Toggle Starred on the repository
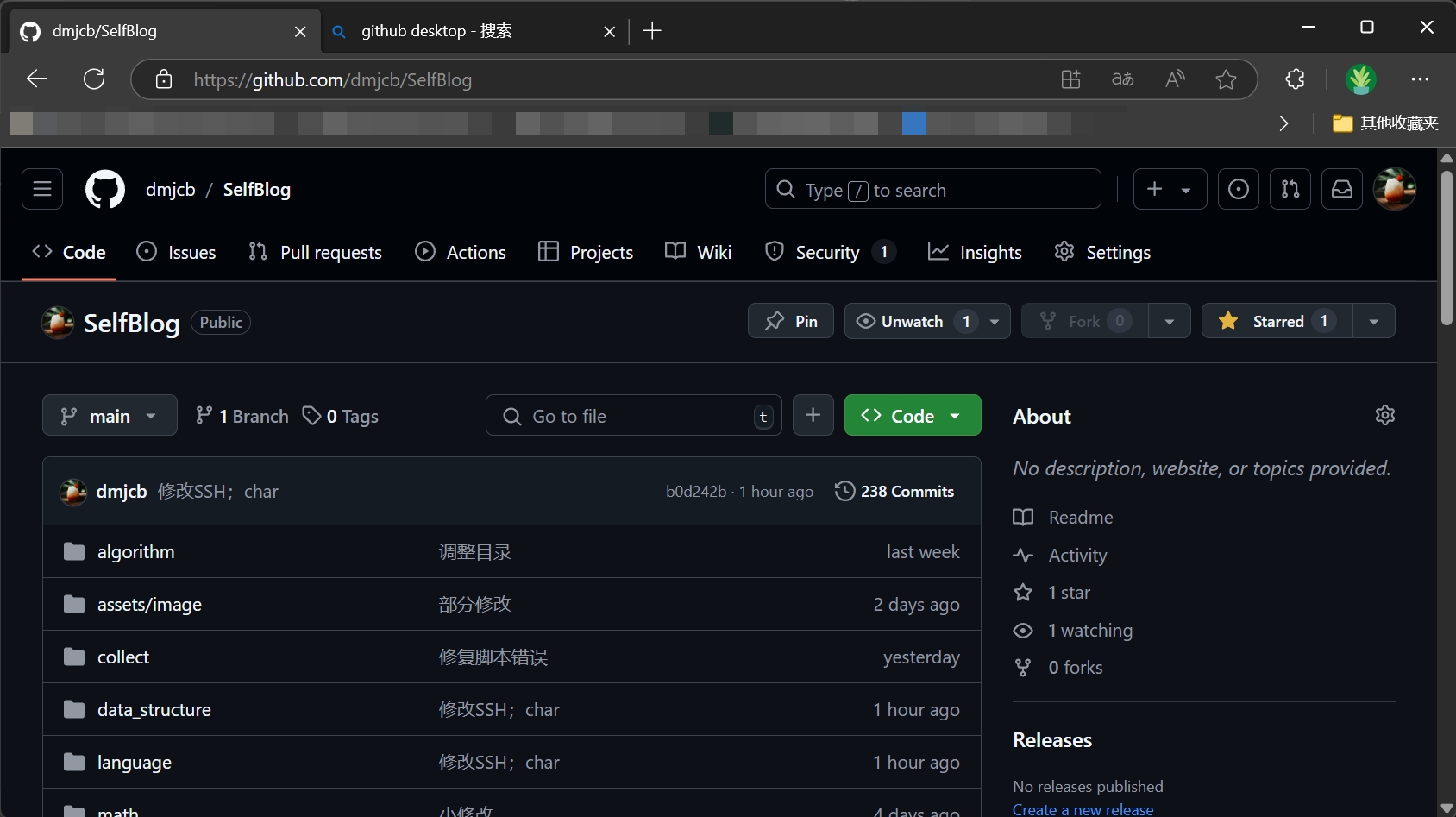1456x817 pixels. (x=1277, y=321)
